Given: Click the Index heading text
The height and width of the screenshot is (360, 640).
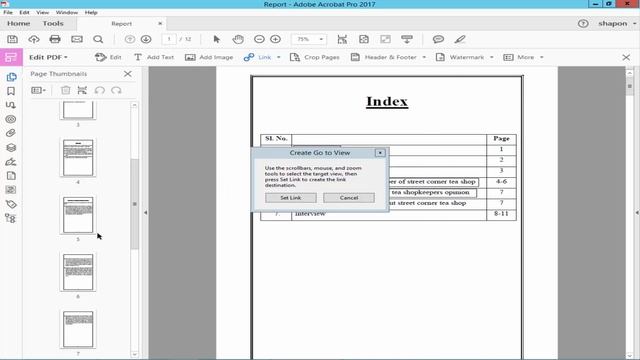Looking at the screenshot, I should pyautogui.click(x=387, y=101).
